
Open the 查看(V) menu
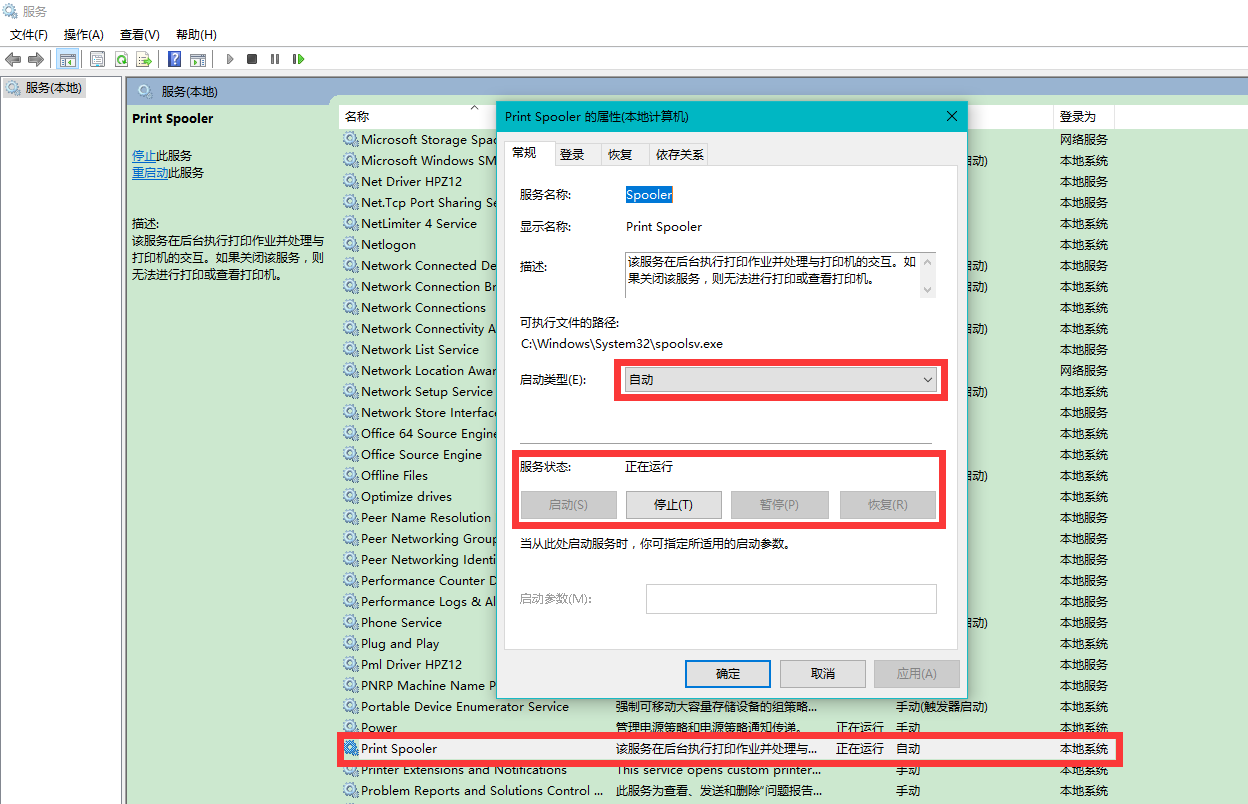coord(140,34)
